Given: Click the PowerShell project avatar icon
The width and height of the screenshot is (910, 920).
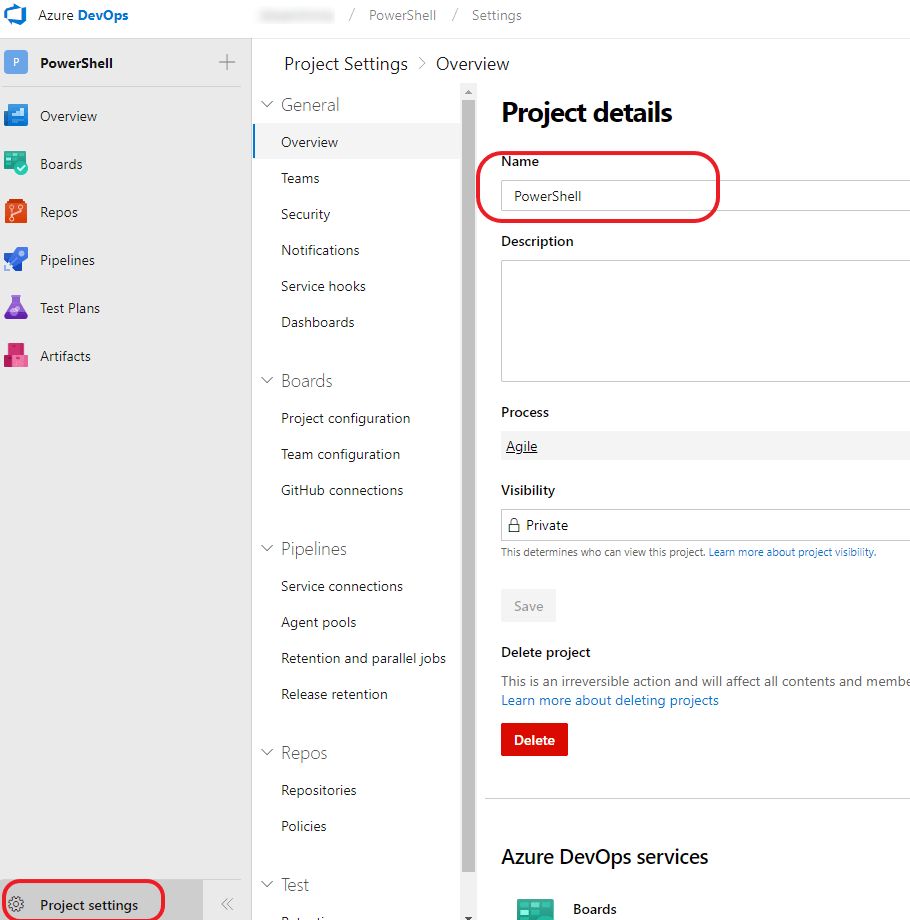Looking at the screenshot, I should pos(16,62).
